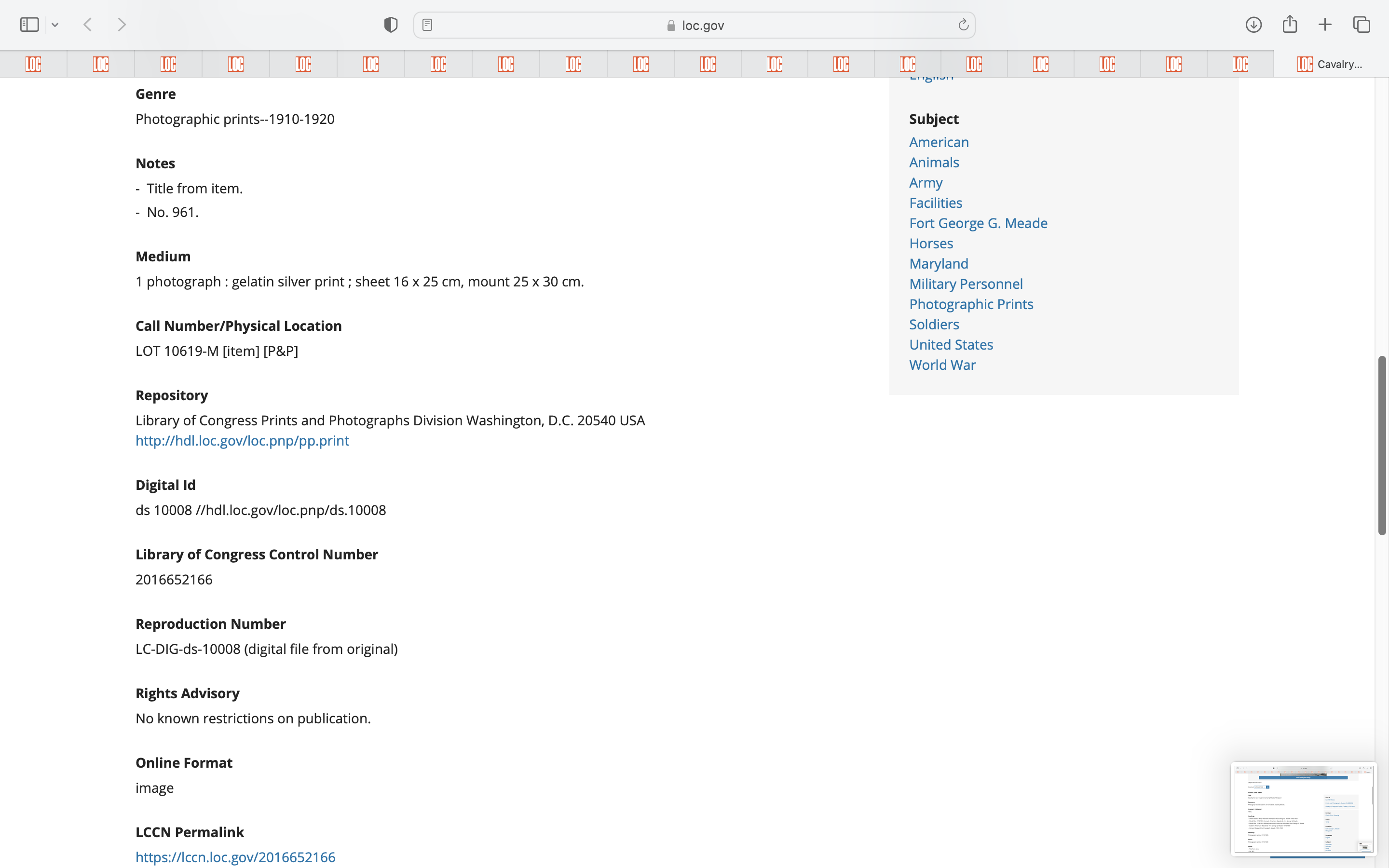This screenshot has height=868, width=1389.
Task: Open the sidebar tab group dropdown chevron
Action: (55, 25)
